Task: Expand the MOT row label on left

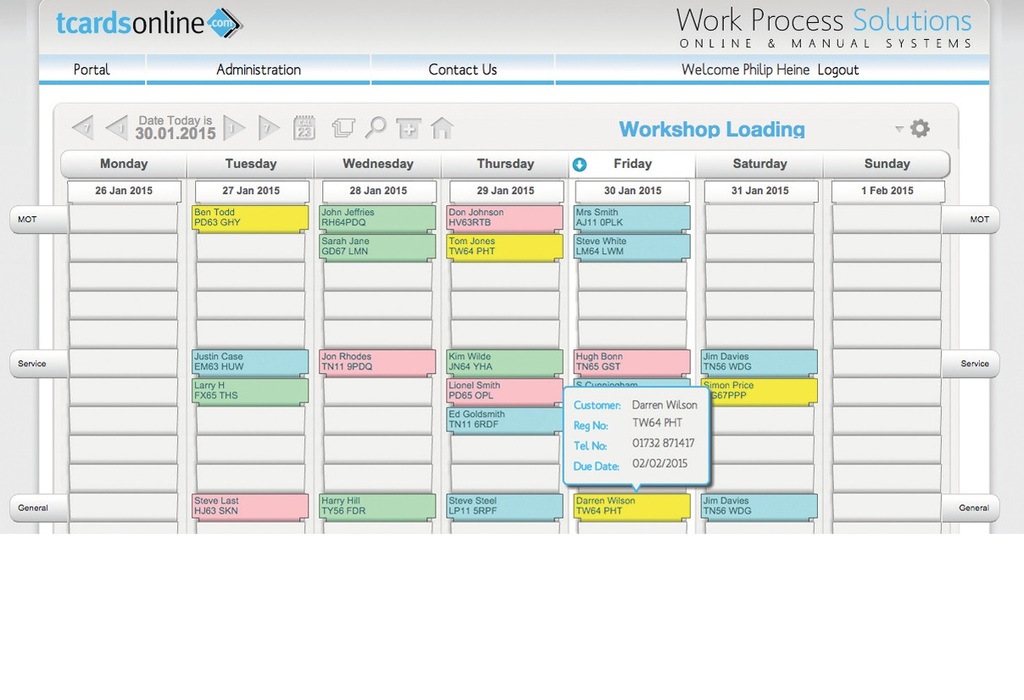Action: (x=28, y=219)
